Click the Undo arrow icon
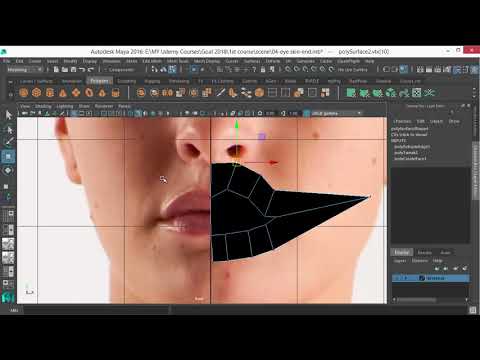Image resolution: width=480 pixels, height=360 pixels. pyautogui.click(x=82, y=69)
